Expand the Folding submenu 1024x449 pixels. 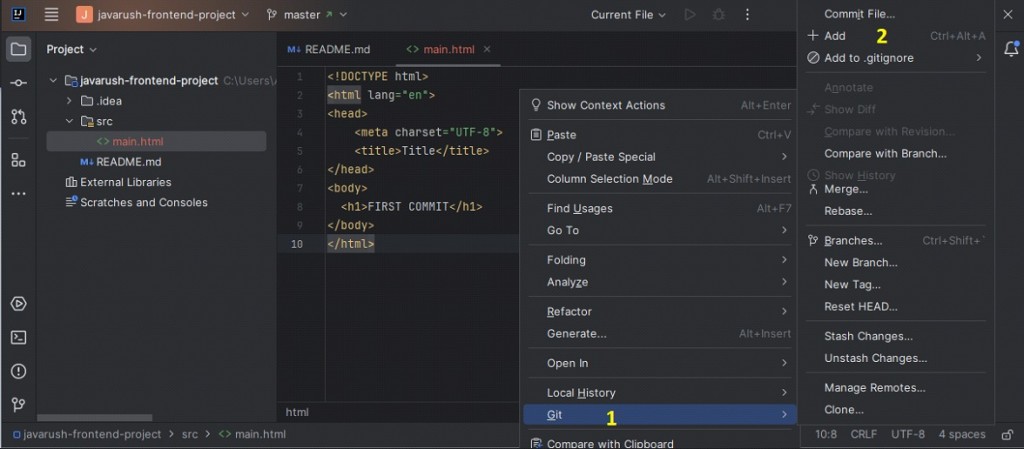(660, 260)
